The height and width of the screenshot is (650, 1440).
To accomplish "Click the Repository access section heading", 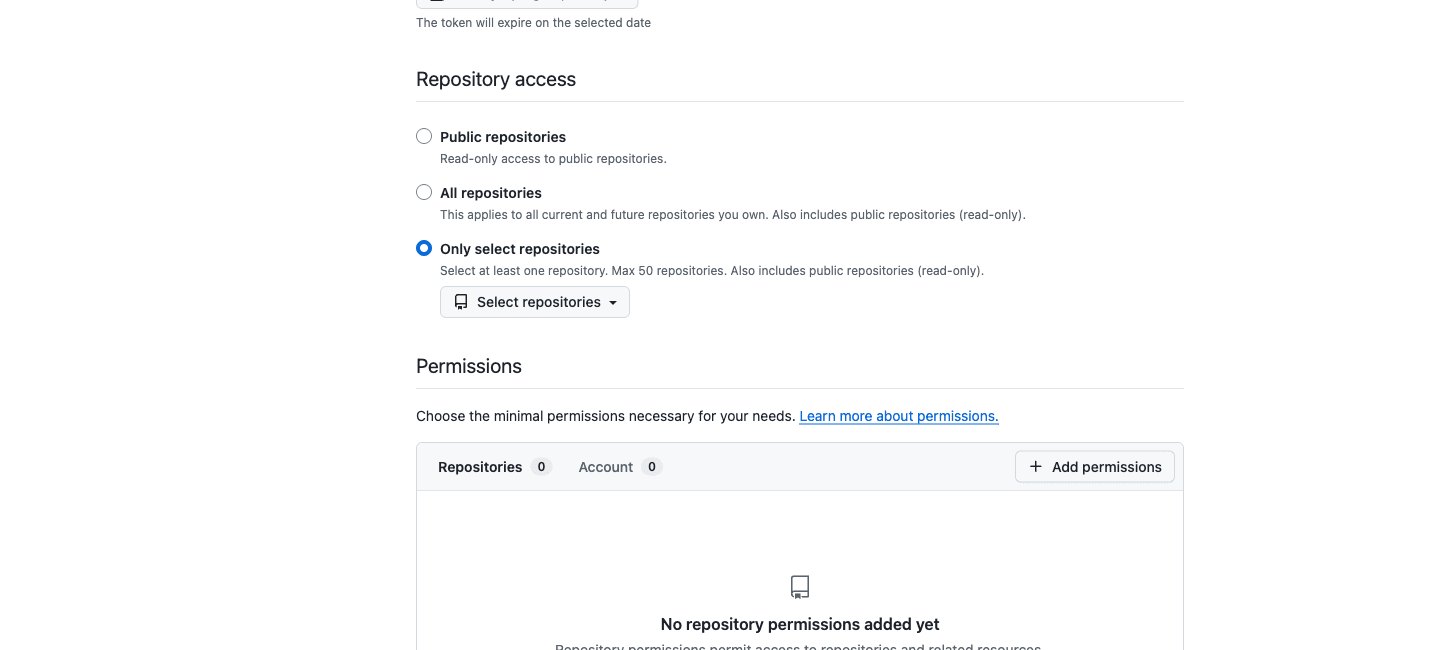I will [x=496, y=79].
